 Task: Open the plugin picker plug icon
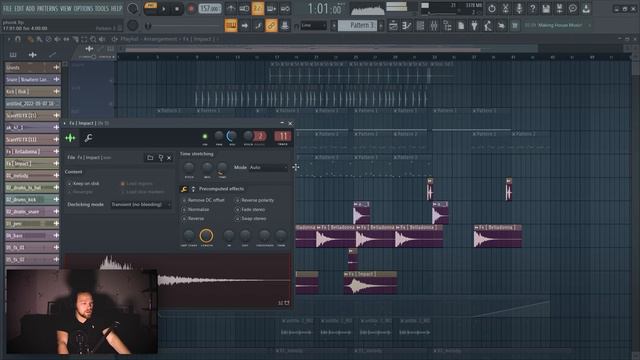pyautogui.click(x=474, y=26)
